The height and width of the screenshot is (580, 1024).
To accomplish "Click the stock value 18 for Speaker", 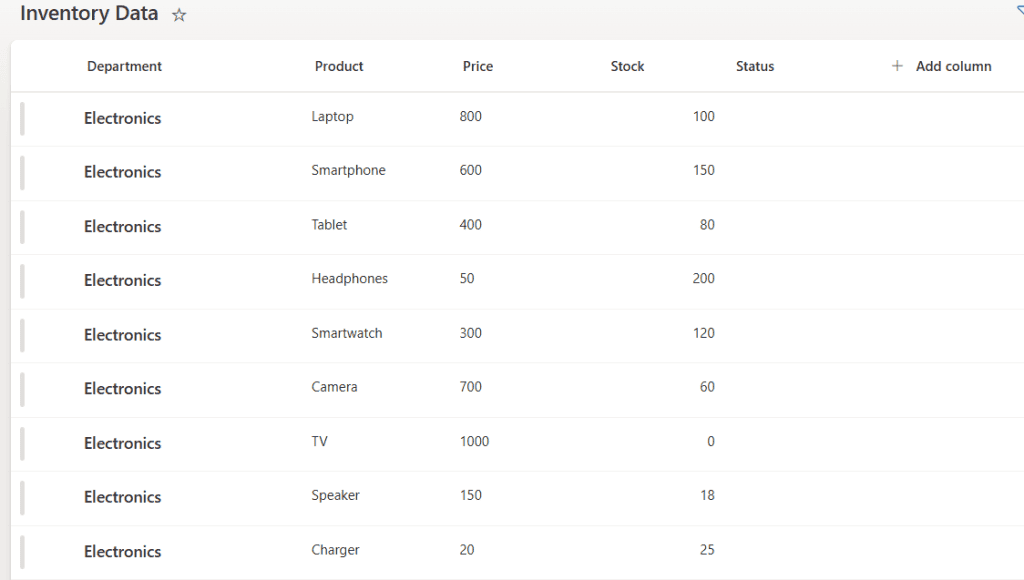I will 708,495.
